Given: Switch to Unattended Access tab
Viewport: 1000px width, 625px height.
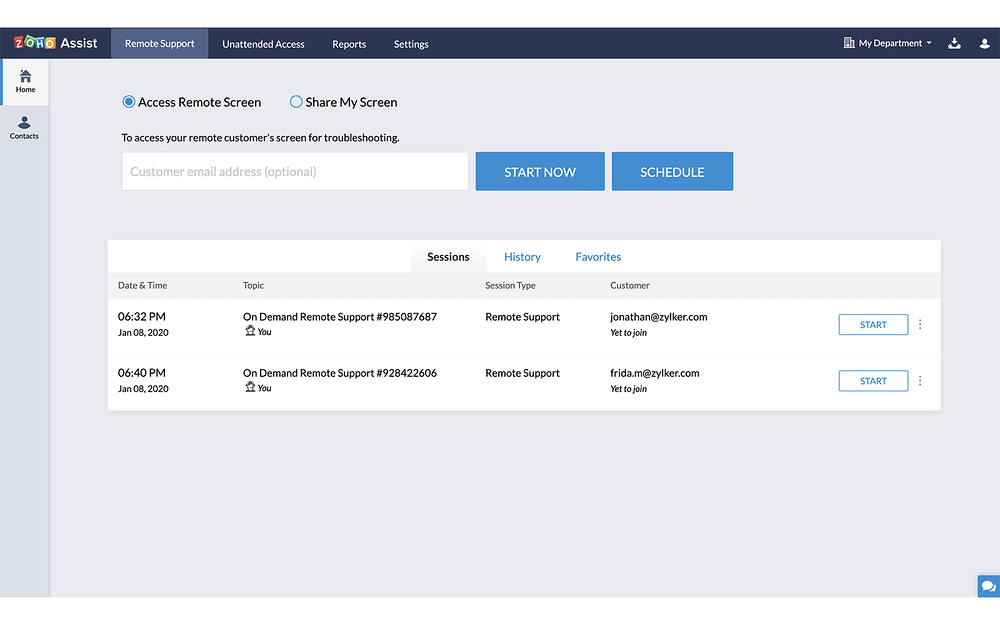Looking at the screenshot, I should point(263,44).
